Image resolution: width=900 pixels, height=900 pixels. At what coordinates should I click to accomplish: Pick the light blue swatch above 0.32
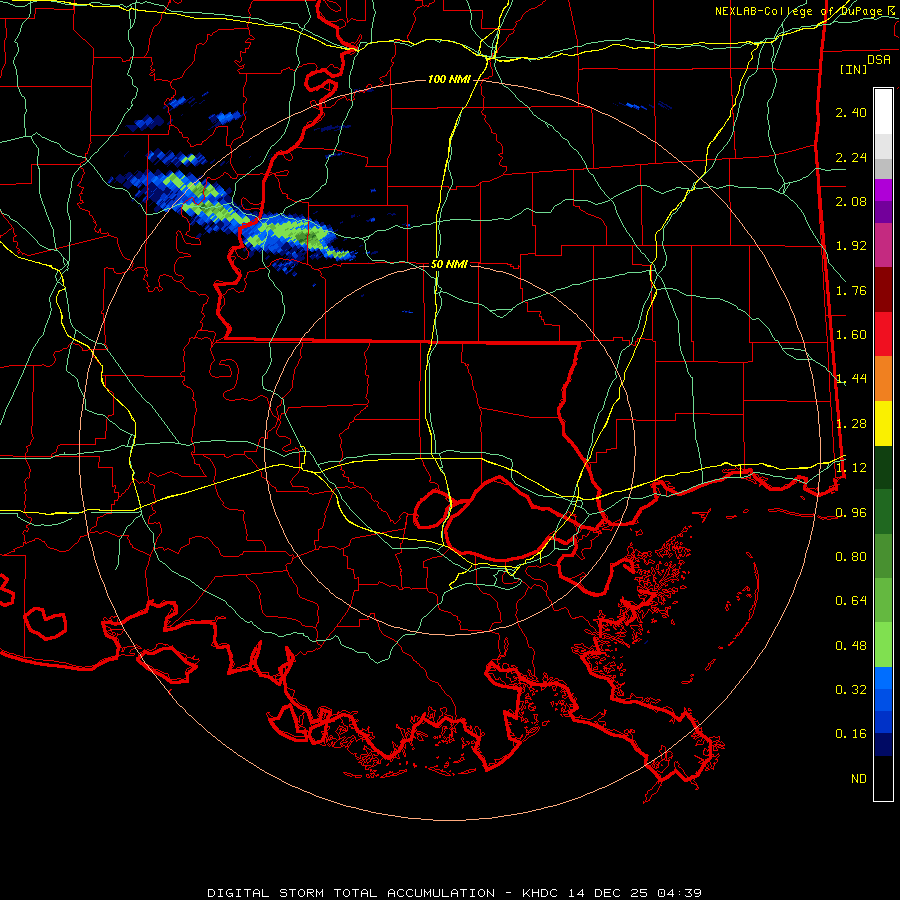click(x=883, y=678)
